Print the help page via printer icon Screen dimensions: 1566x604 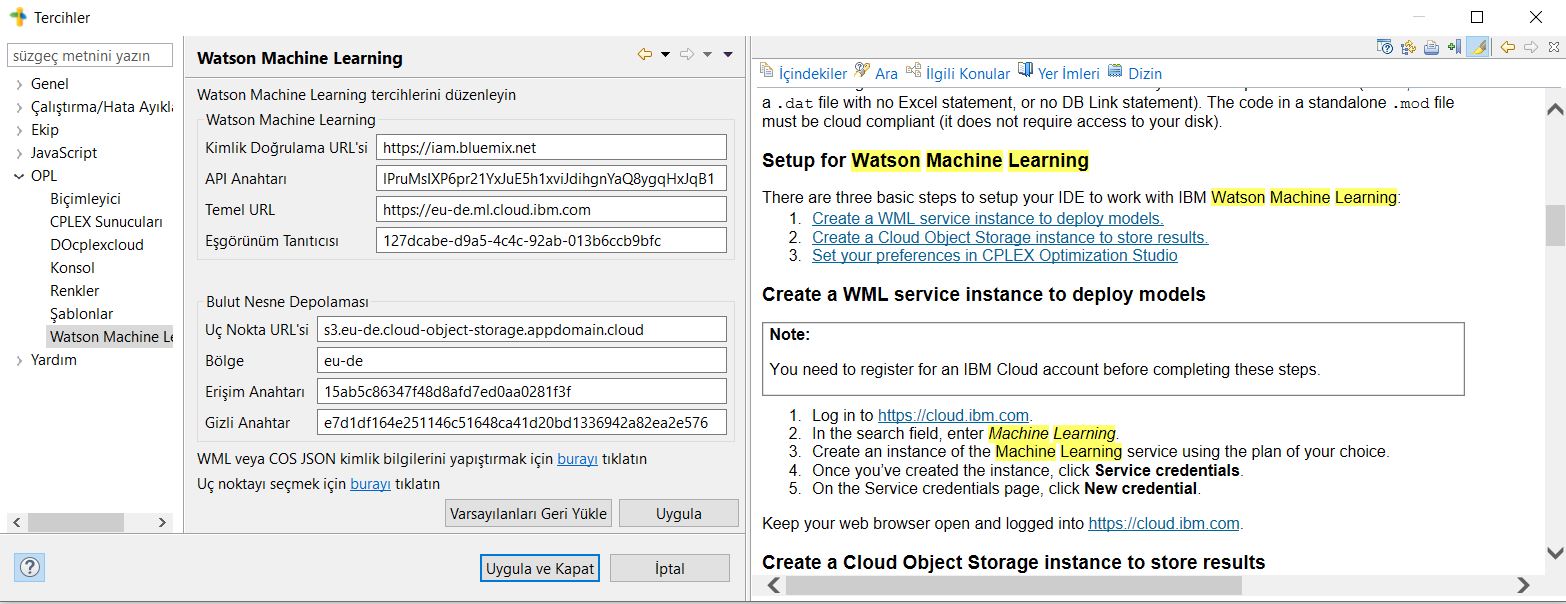click(x=1432, y=47)
